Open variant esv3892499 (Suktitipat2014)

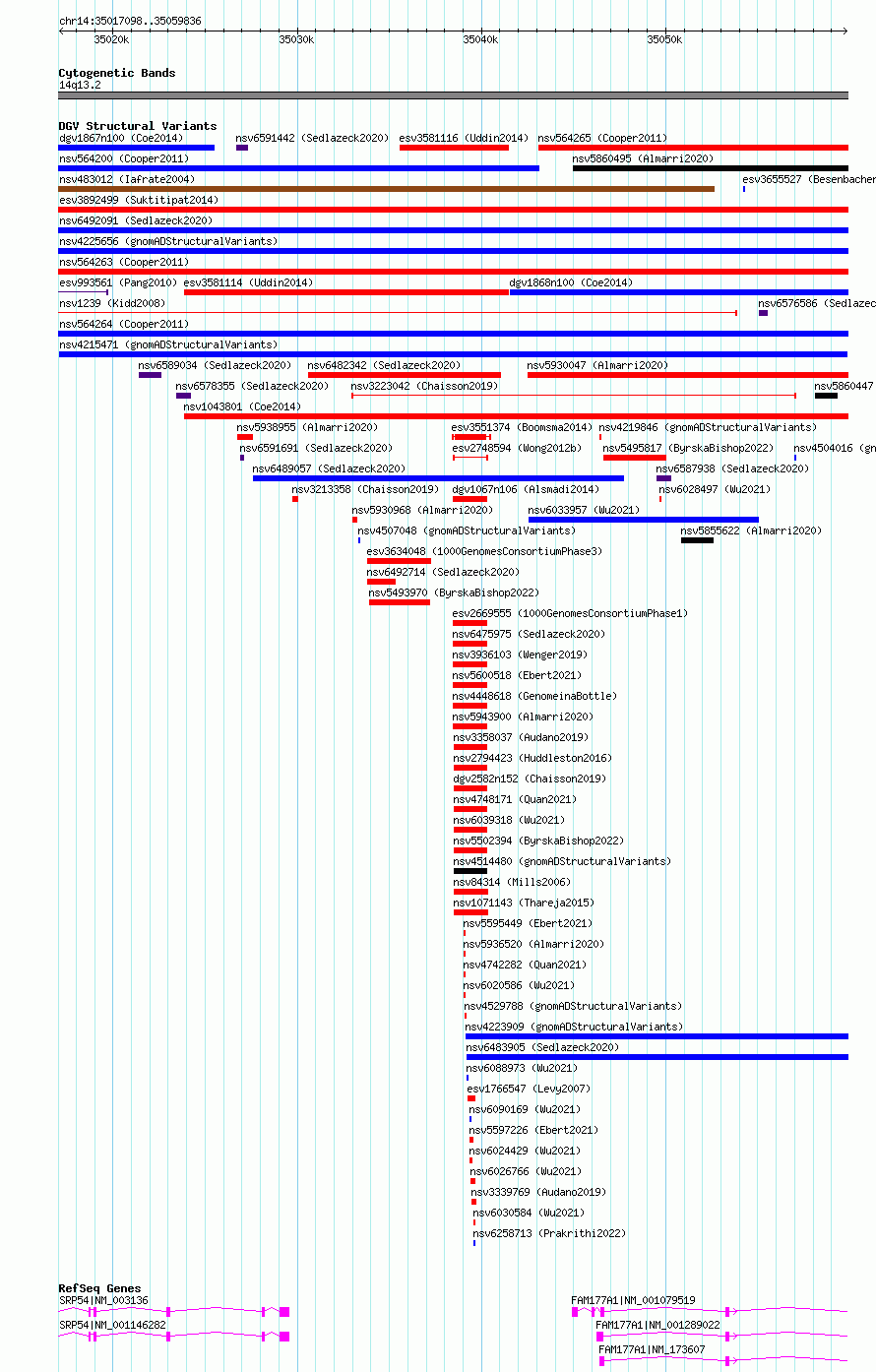click(453, 210)
